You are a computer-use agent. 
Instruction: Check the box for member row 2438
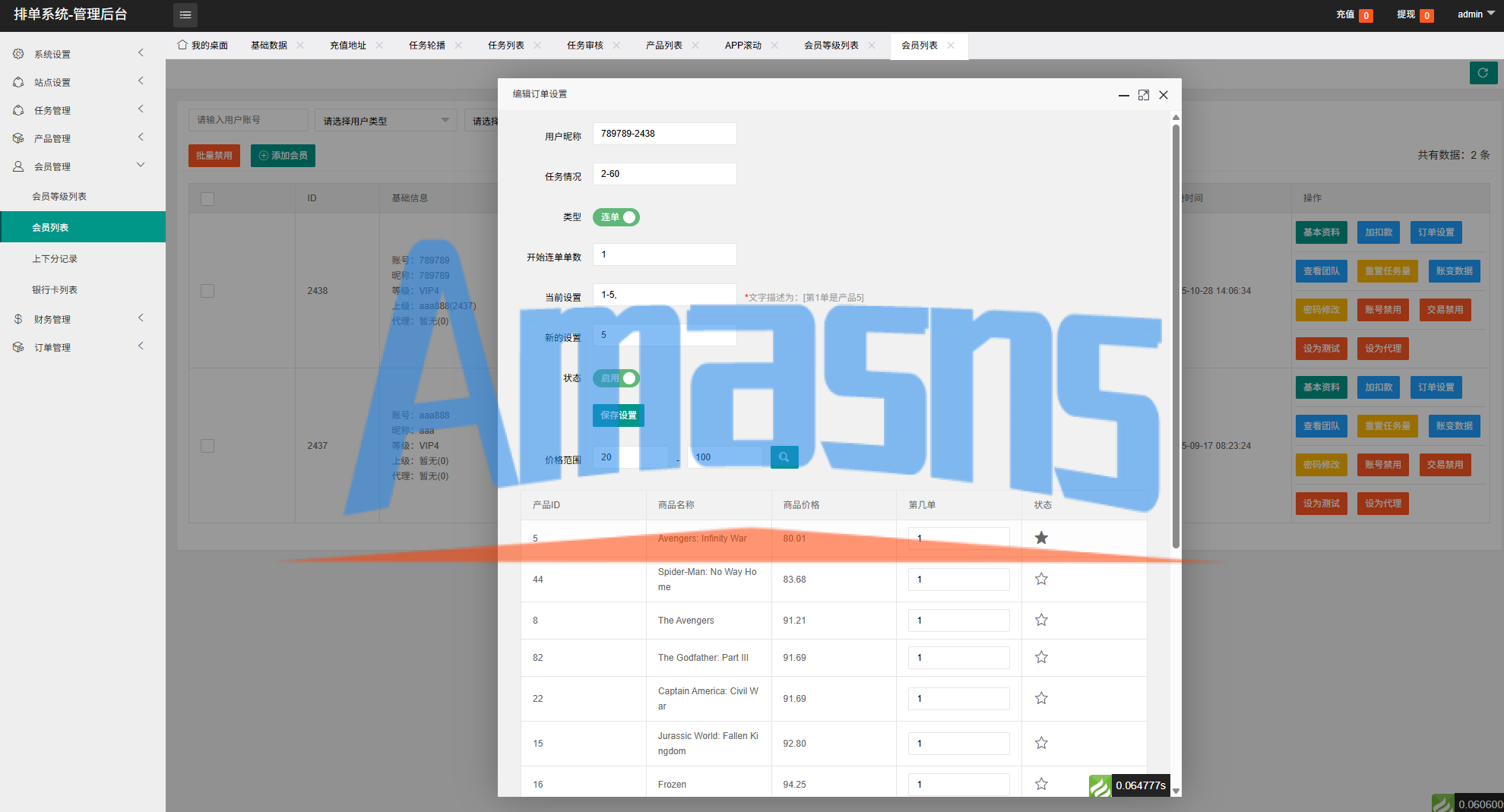[x=207, y=291]
